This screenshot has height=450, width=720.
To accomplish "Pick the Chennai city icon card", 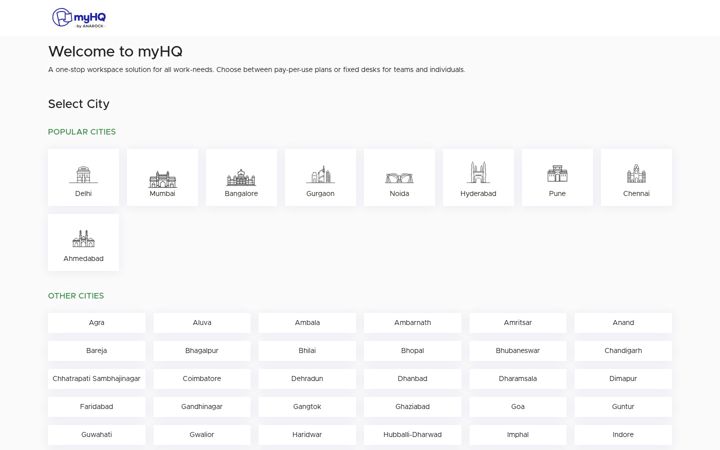I will [x=636, y=177].
